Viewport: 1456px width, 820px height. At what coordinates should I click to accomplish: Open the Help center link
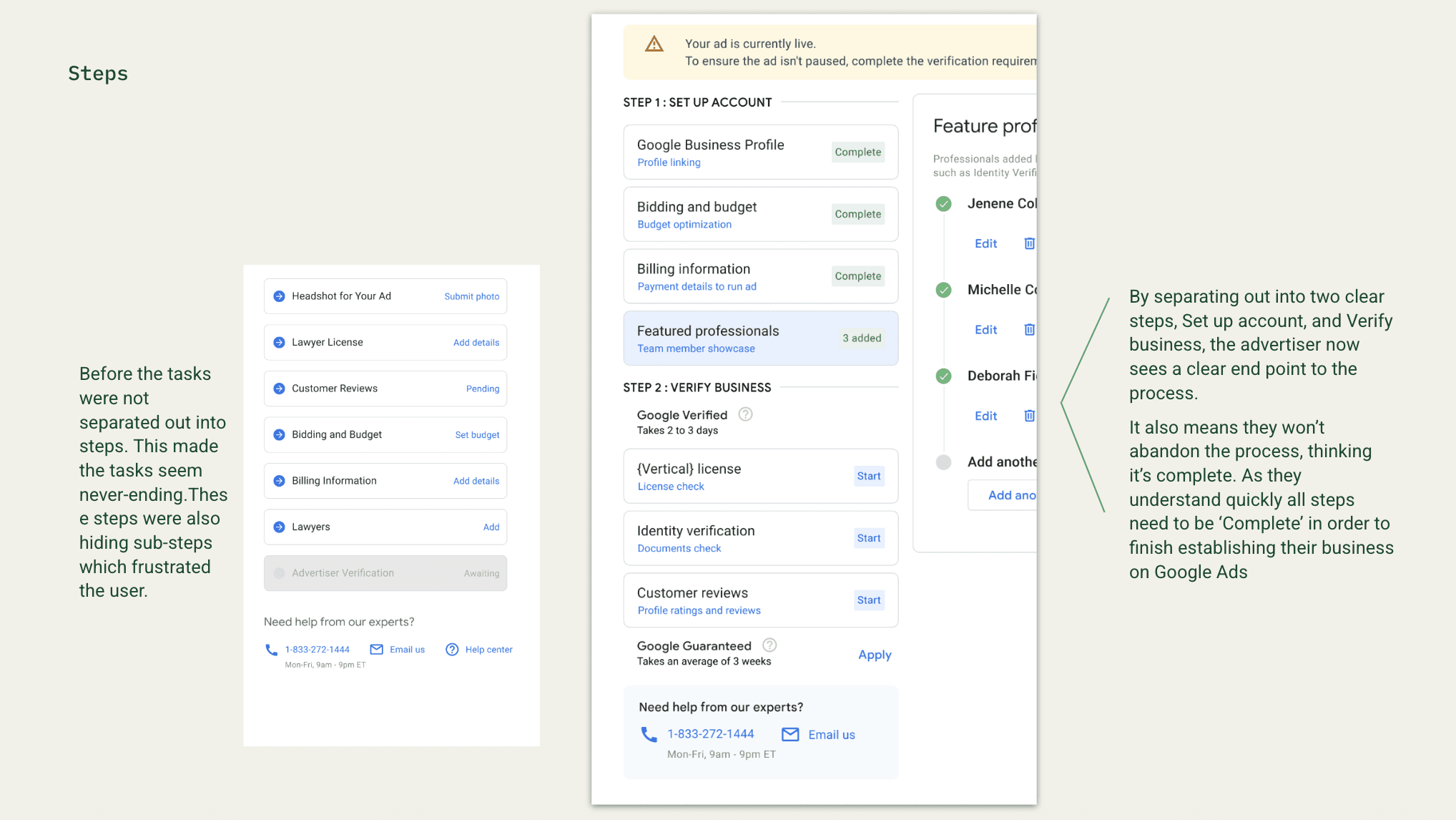(489, 650)
